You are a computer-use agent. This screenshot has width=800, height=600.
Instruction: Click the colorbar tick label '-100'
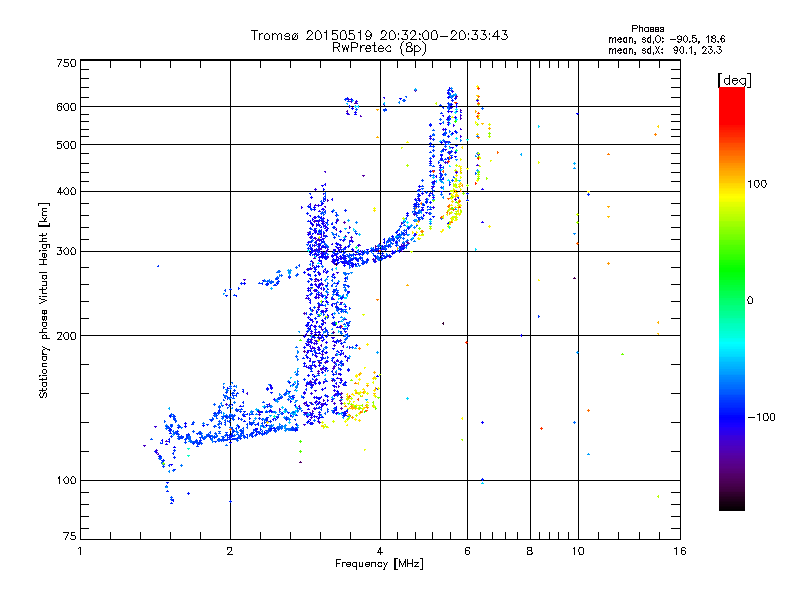pyautogui.click(x=761, y=417)
